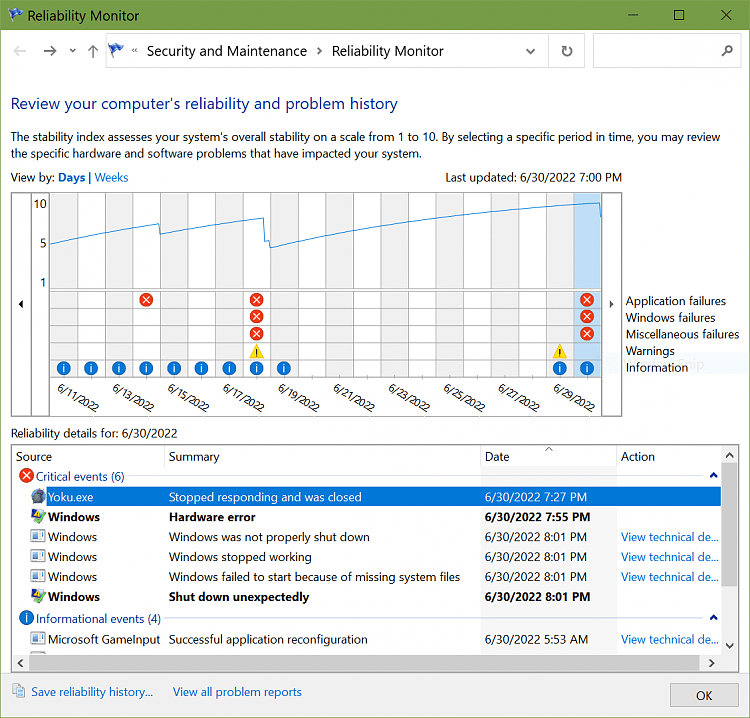The width and height of the screenshot is (750, 718).
Task: Move chart earlier with left arrow
Action: tap(21, 304)
